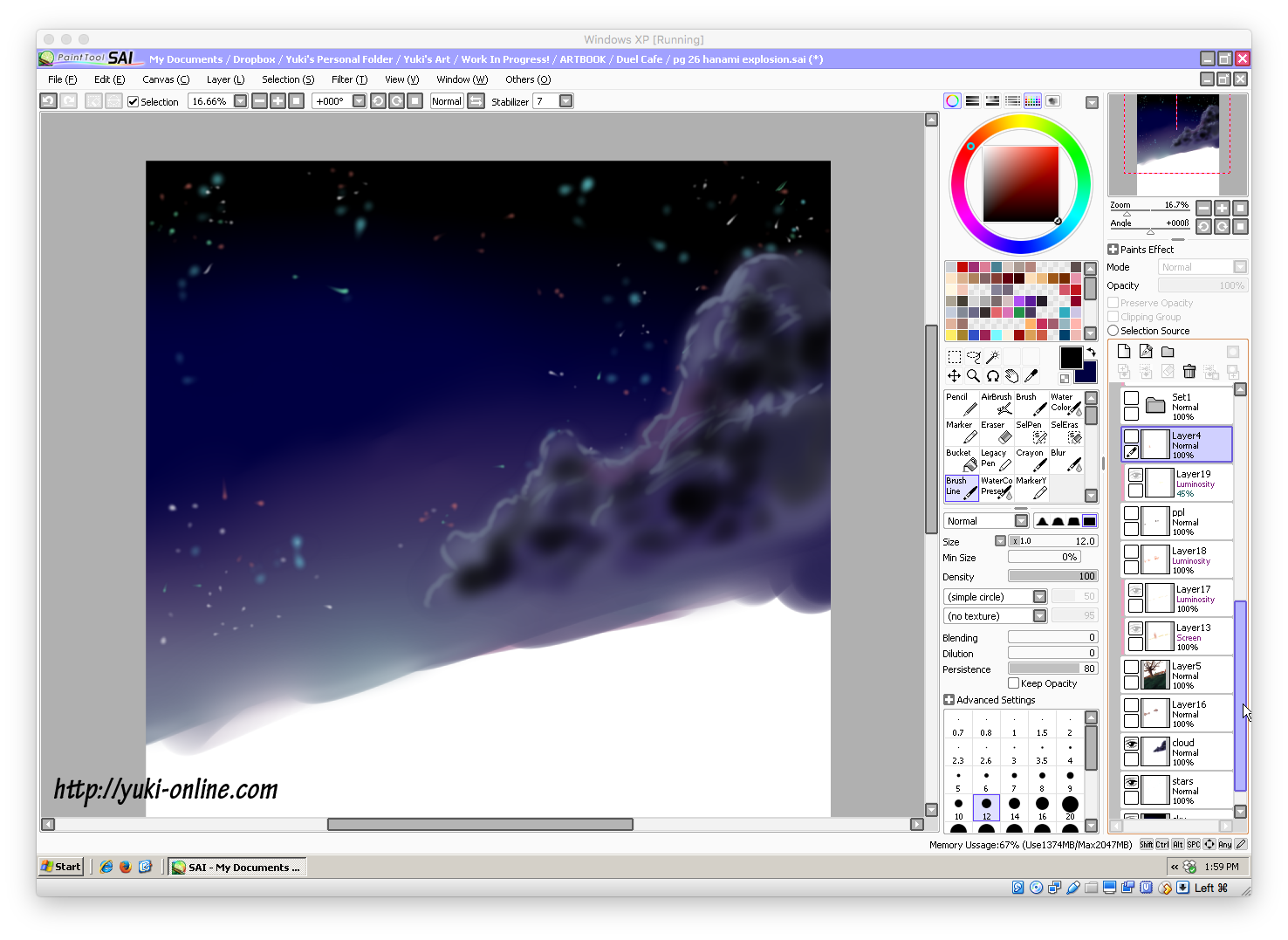Image resolution: width=1288 pixels, height=940 pixels.
Task: Select the Bucket fill tool
Action: [961, 460]
